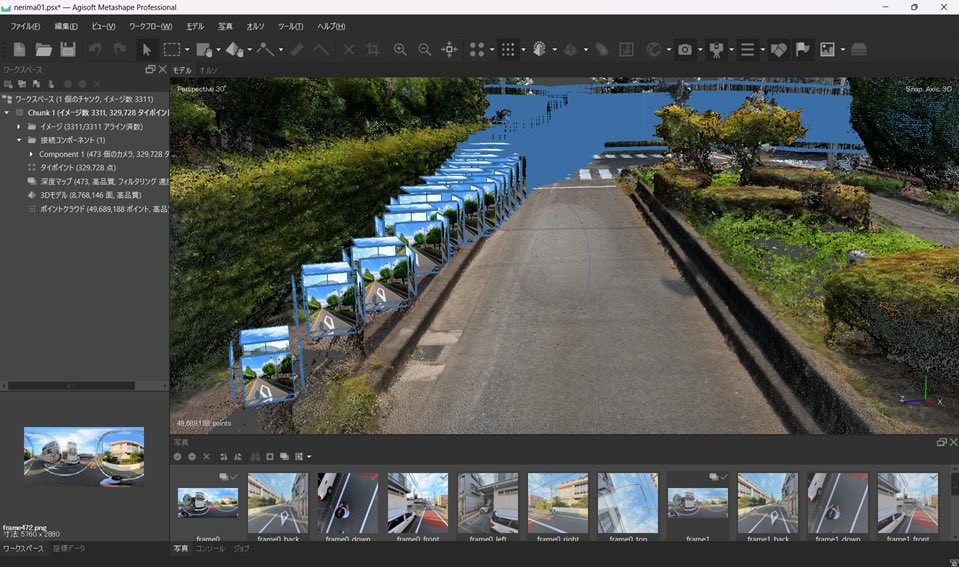959x567 pixels.
Task: Switch to the オルソ view tab
Action: 209,70
